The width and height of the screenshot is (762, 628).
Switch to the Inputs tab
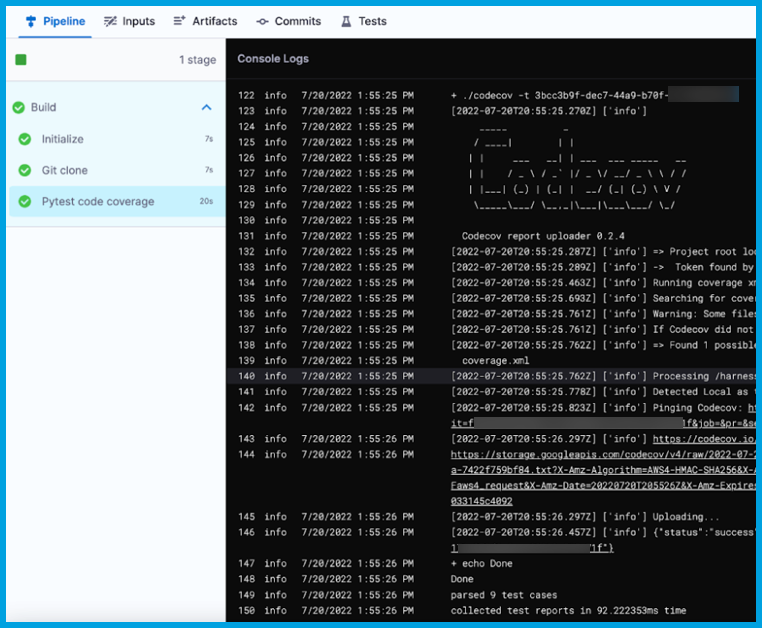(138, 21)
